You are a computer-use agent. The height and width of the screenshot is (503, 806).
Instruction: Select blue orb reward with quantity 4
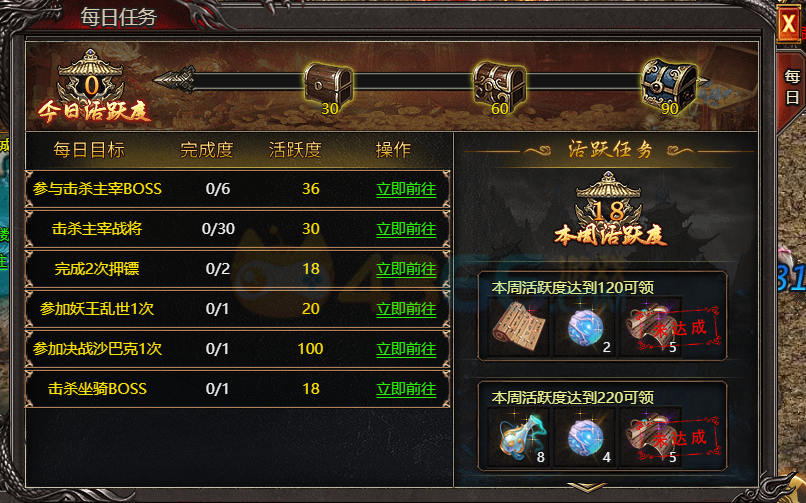click(x=584, y=438)
